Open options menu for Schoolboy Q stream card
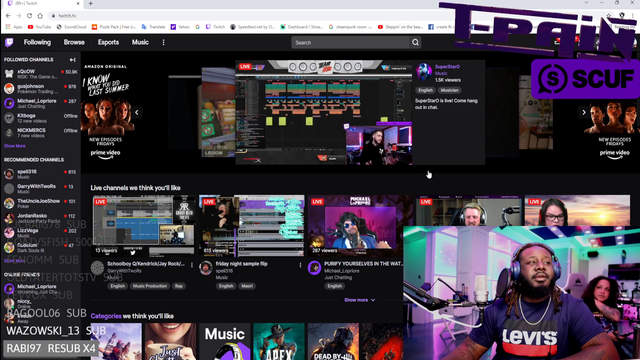Screen dimensions: 640x360 [x=192, y=265]
